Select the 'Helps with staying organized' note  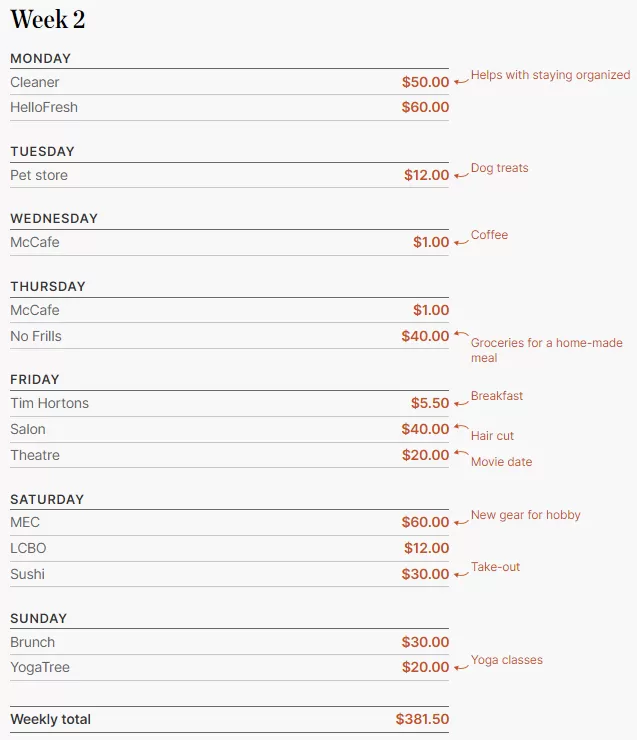pyautogui.click(x=550, y=75)
